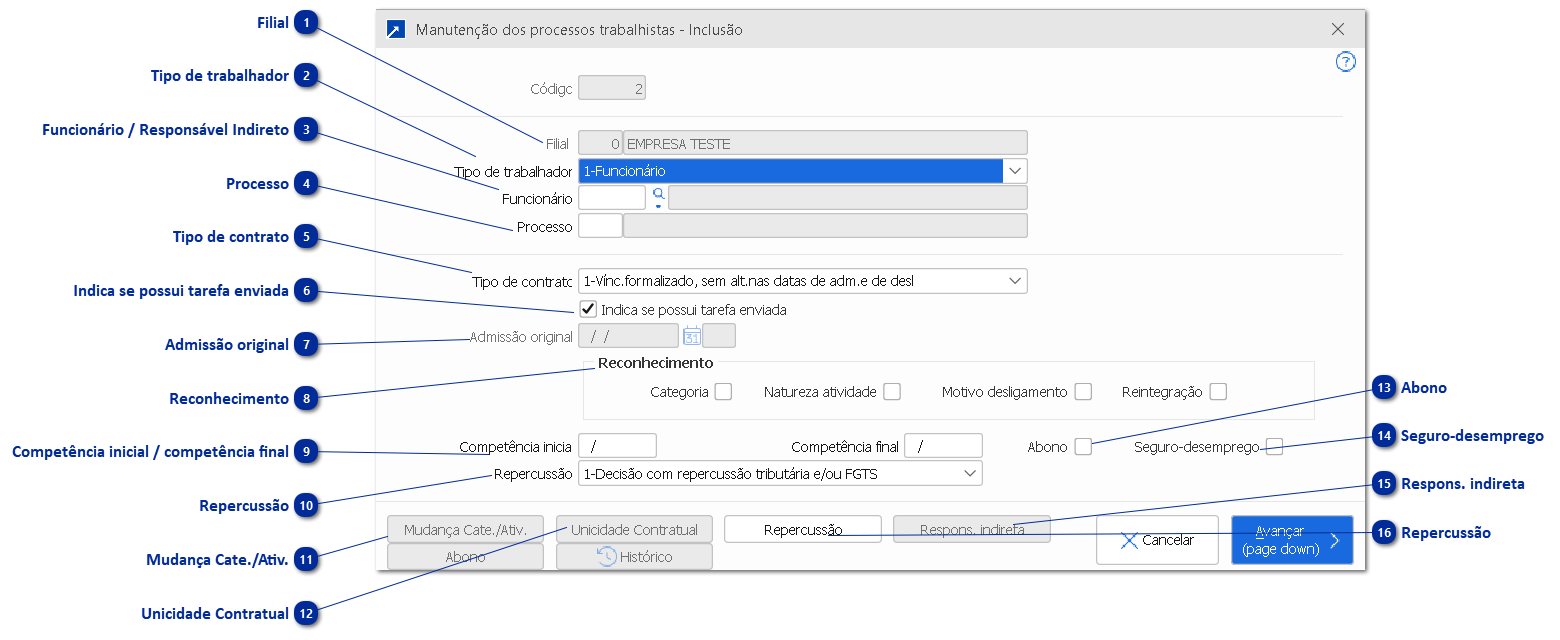Click callout marker number 13 for Abono

coord(1383,388)
